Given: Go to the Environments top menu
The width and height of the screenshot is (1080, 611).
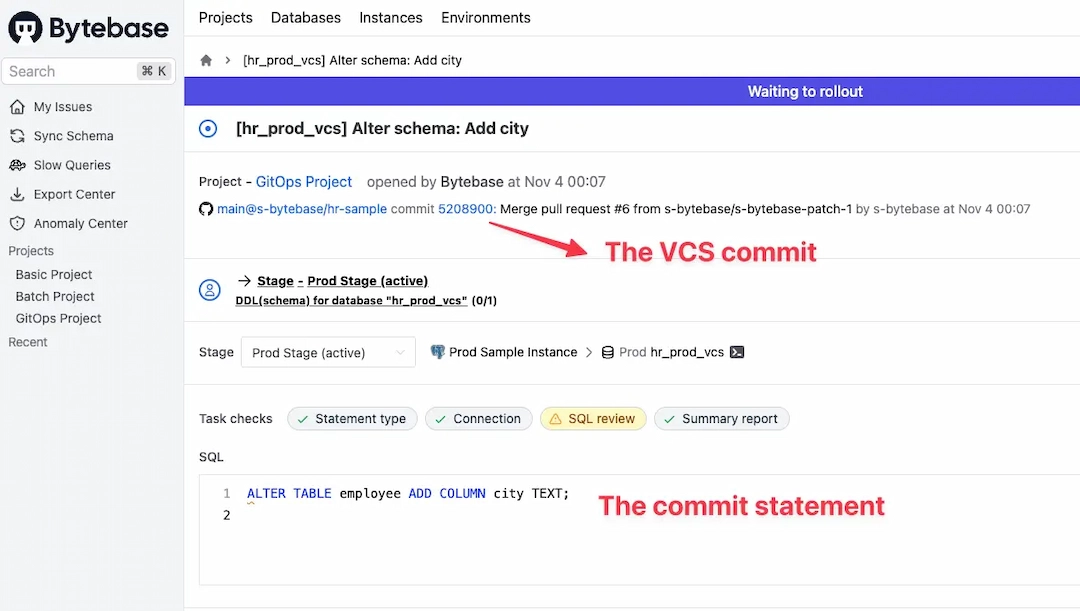Looking at the screenshot, I should [x=486, y=17].
